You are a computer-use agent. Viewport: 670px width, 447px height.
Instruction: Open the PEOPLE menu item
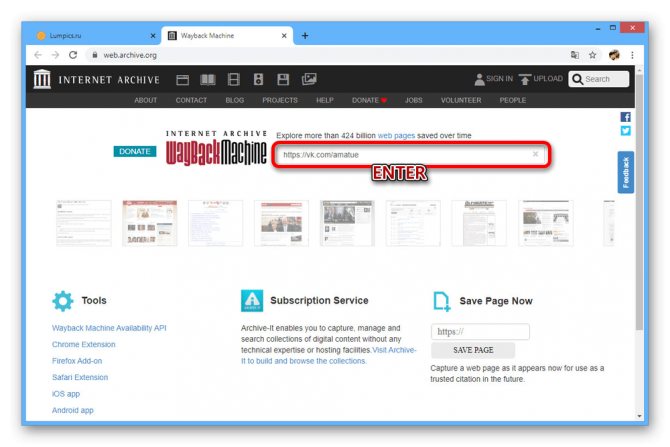513,100
